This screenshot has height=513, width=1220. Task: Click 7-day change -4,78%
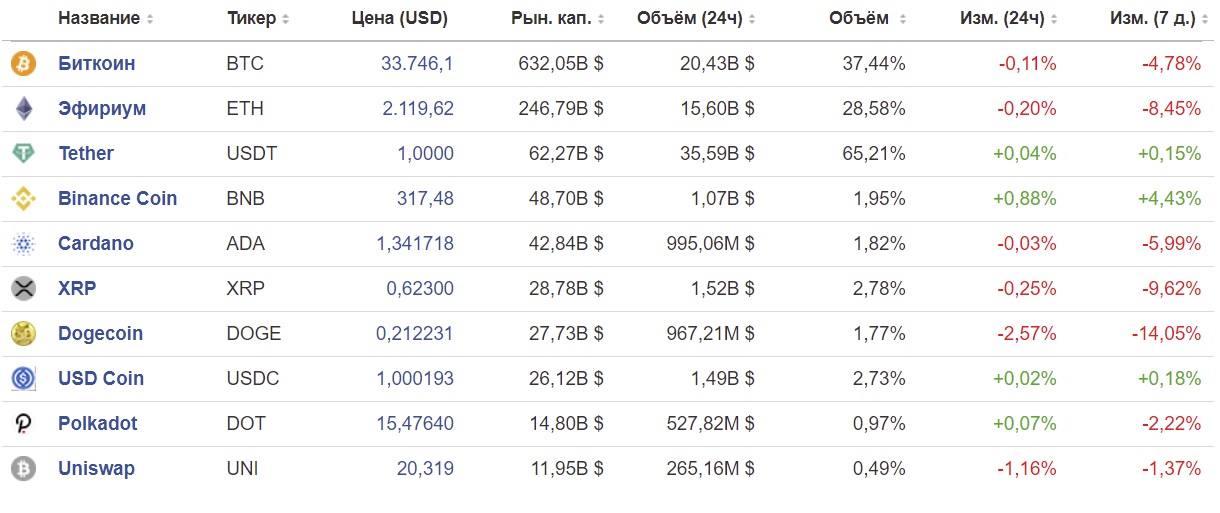coord(1172,64)
